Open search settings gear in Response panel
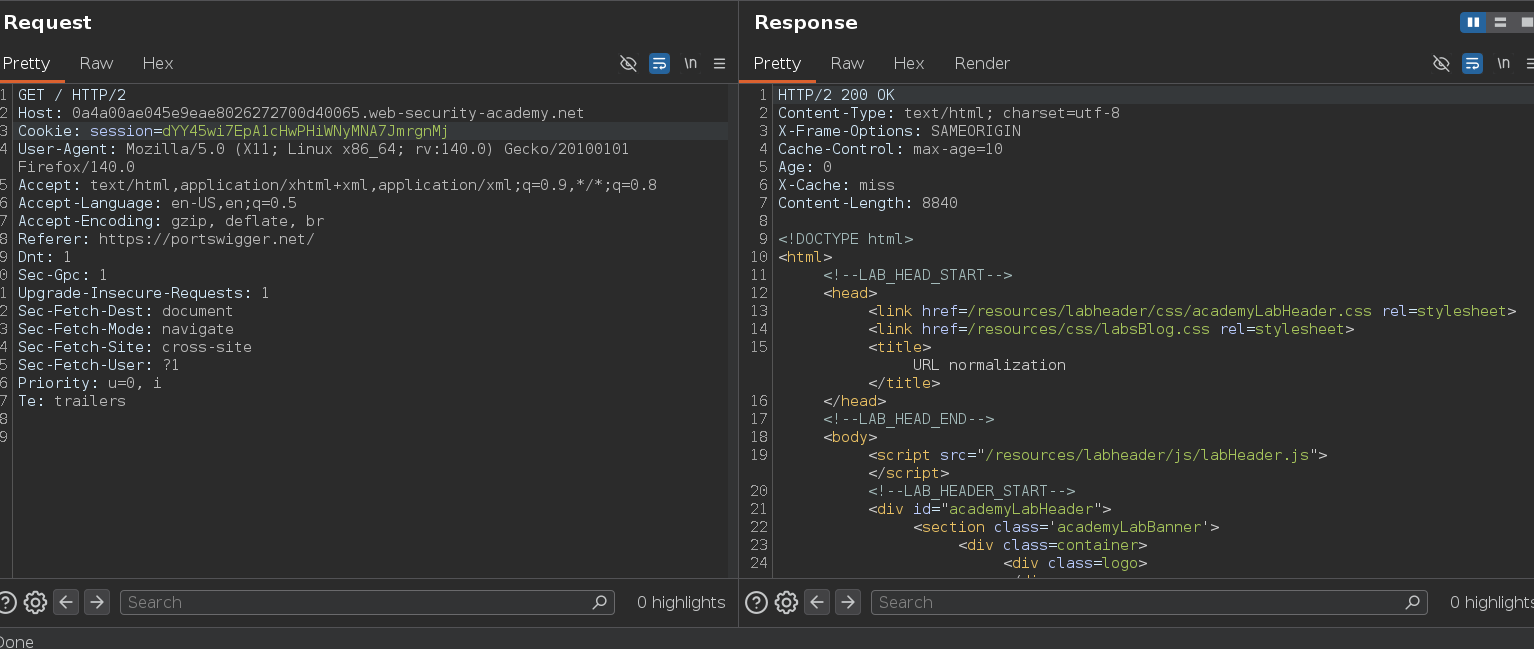The image size is (1534, 649). click(786, 602)
